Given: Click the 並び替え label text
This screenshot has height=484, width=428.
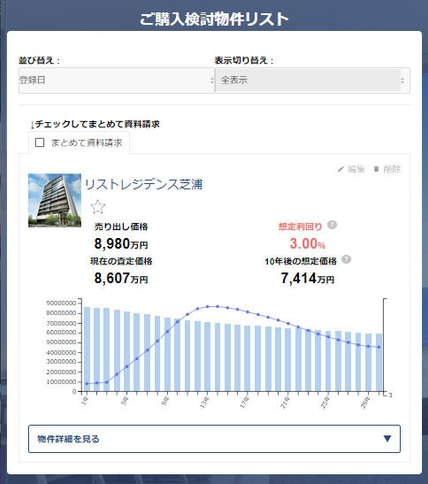Looking at the screenshot, I should coord(39,60).
